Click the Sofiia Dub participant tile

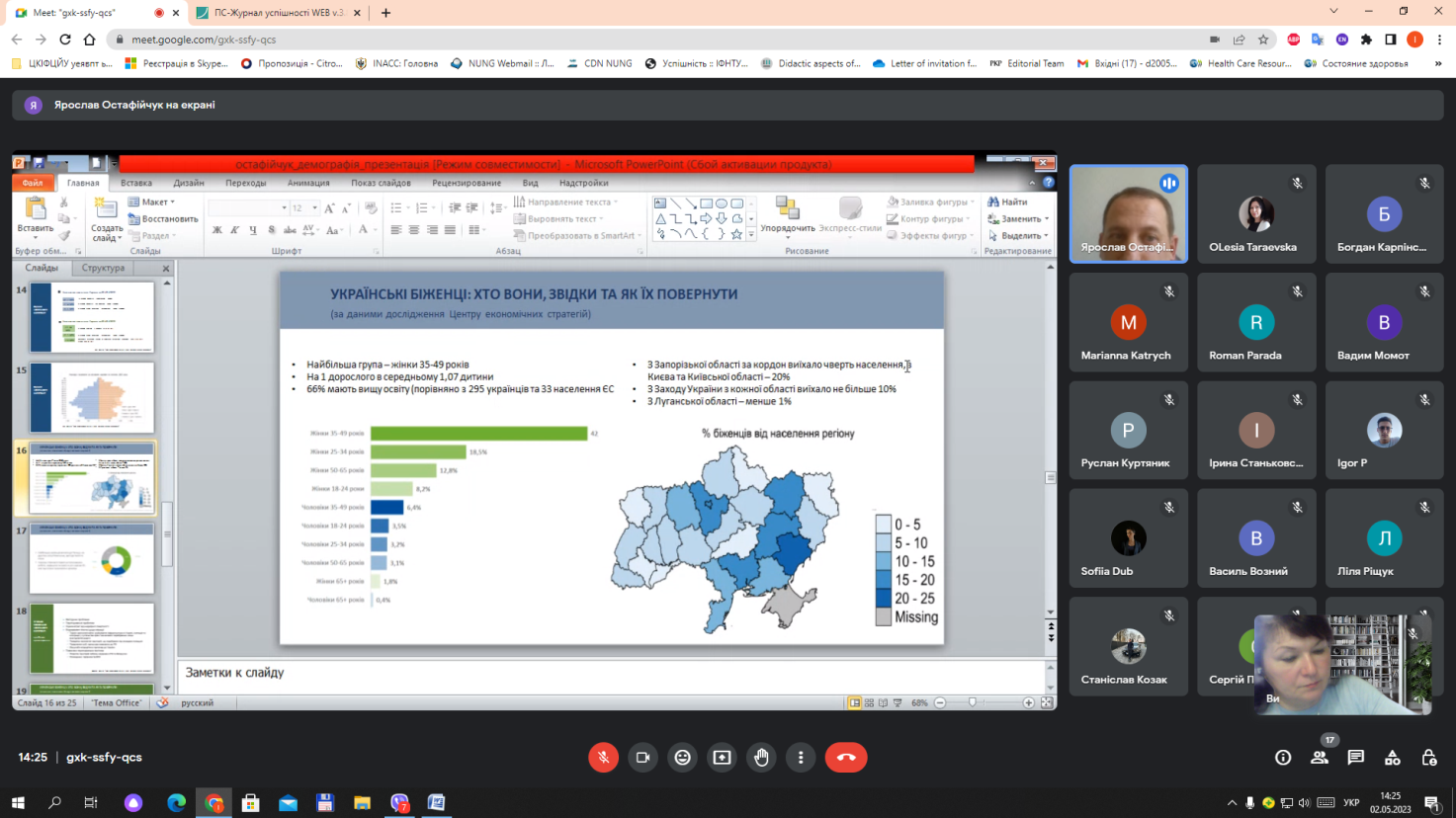pos(1128,538)
